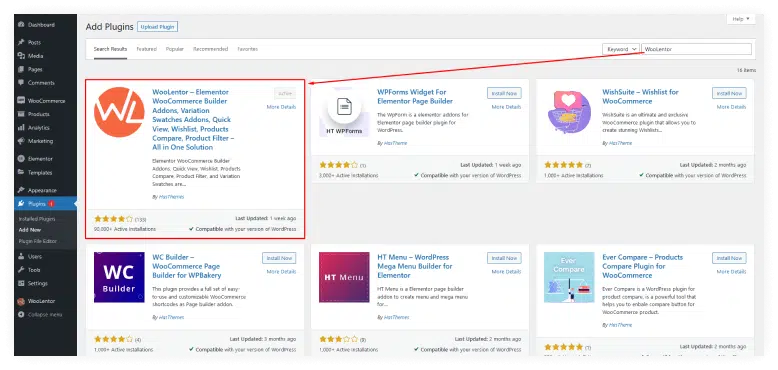The height and width of the screenshot is (370, 778).
Task: Click the Plugins plug icon
Action: tap(21, 204)
